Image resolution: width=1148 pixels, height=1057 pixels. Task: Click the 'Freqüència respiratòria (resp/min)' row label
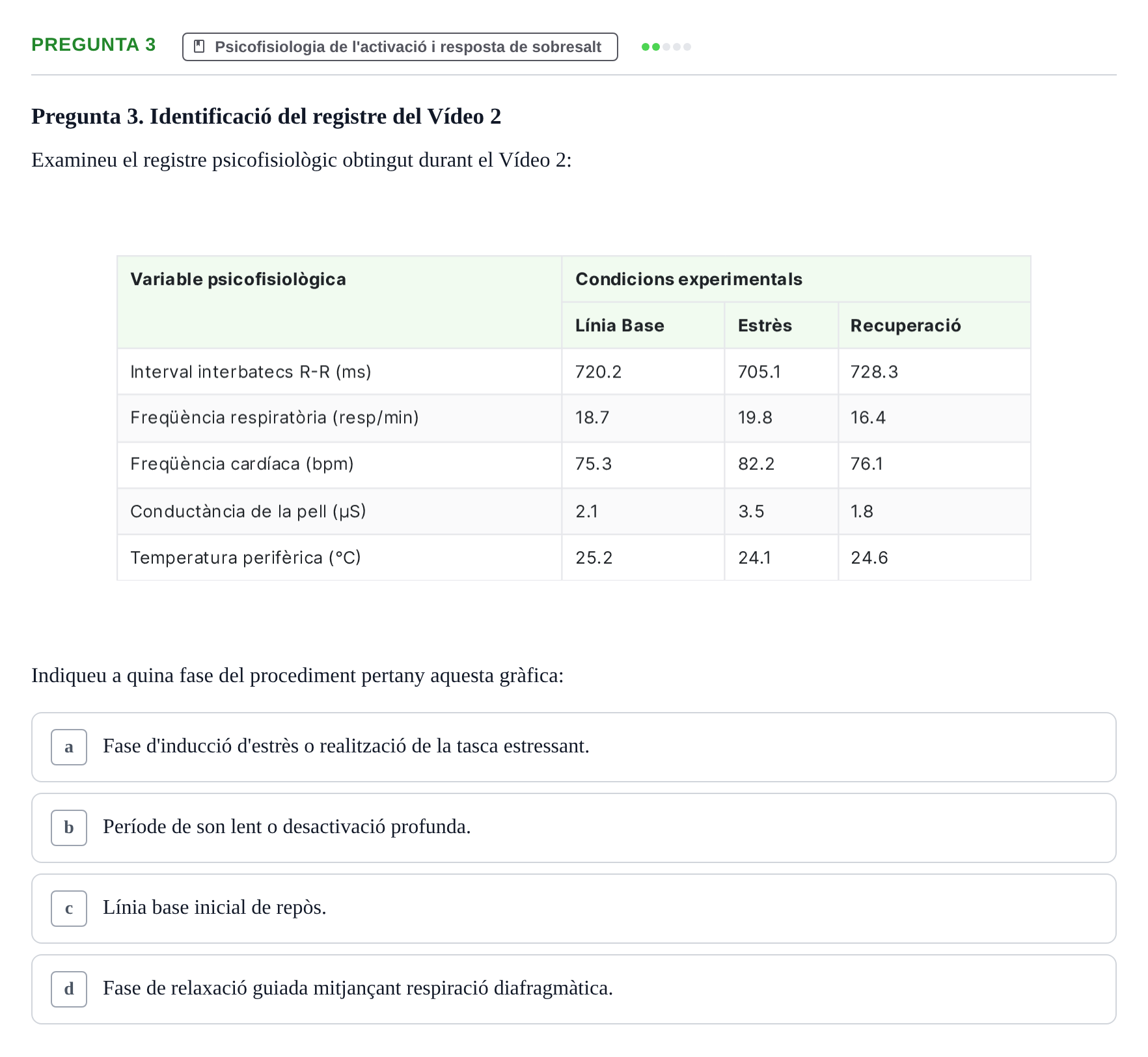[275, 417]
